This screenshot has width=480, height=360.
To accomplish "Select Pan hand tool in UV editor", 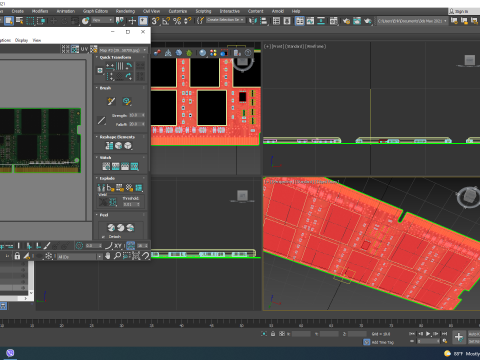I will 108,256.
